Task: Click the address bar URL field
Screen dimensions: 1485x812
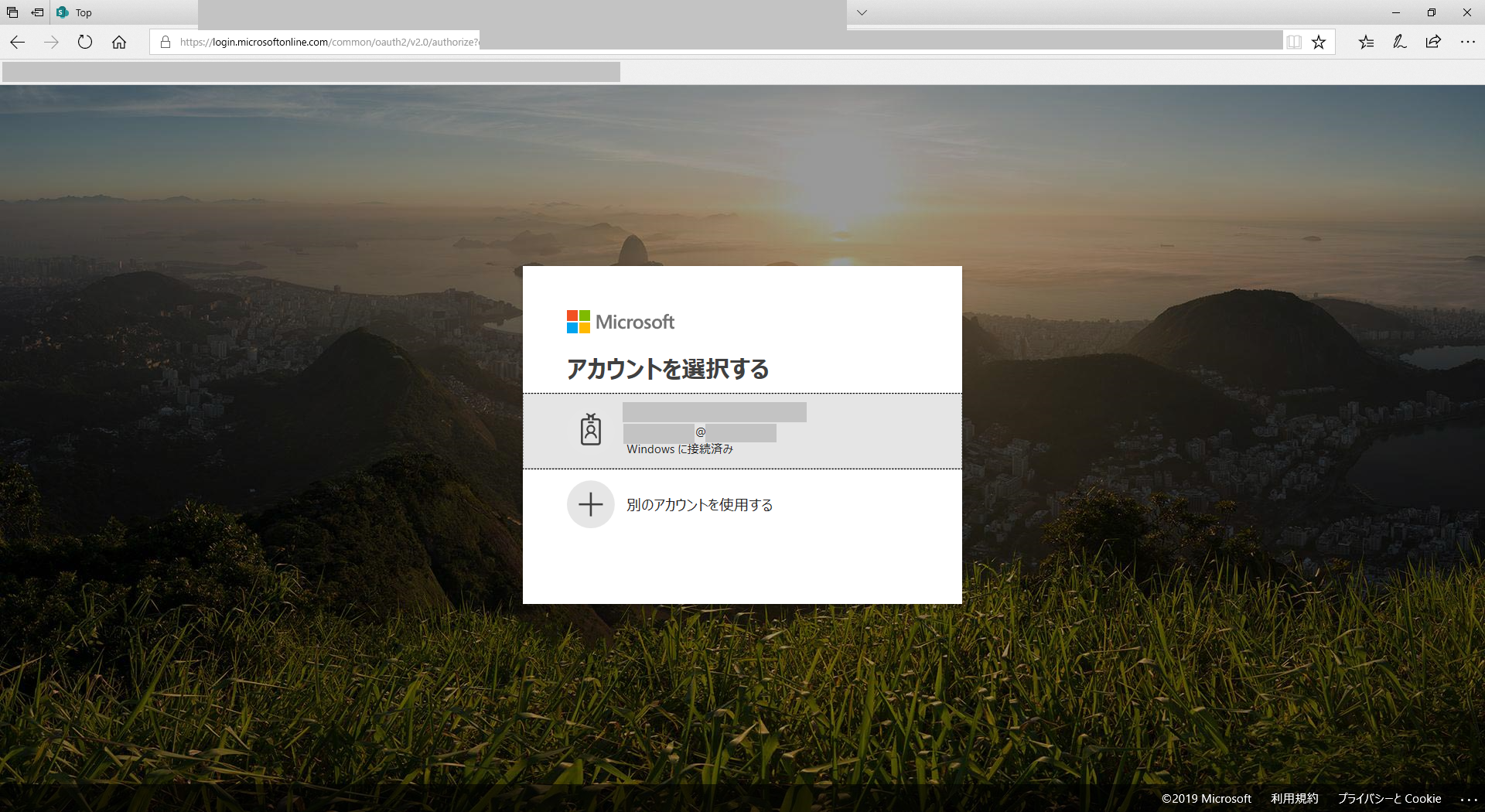Action: click(541, 42)
